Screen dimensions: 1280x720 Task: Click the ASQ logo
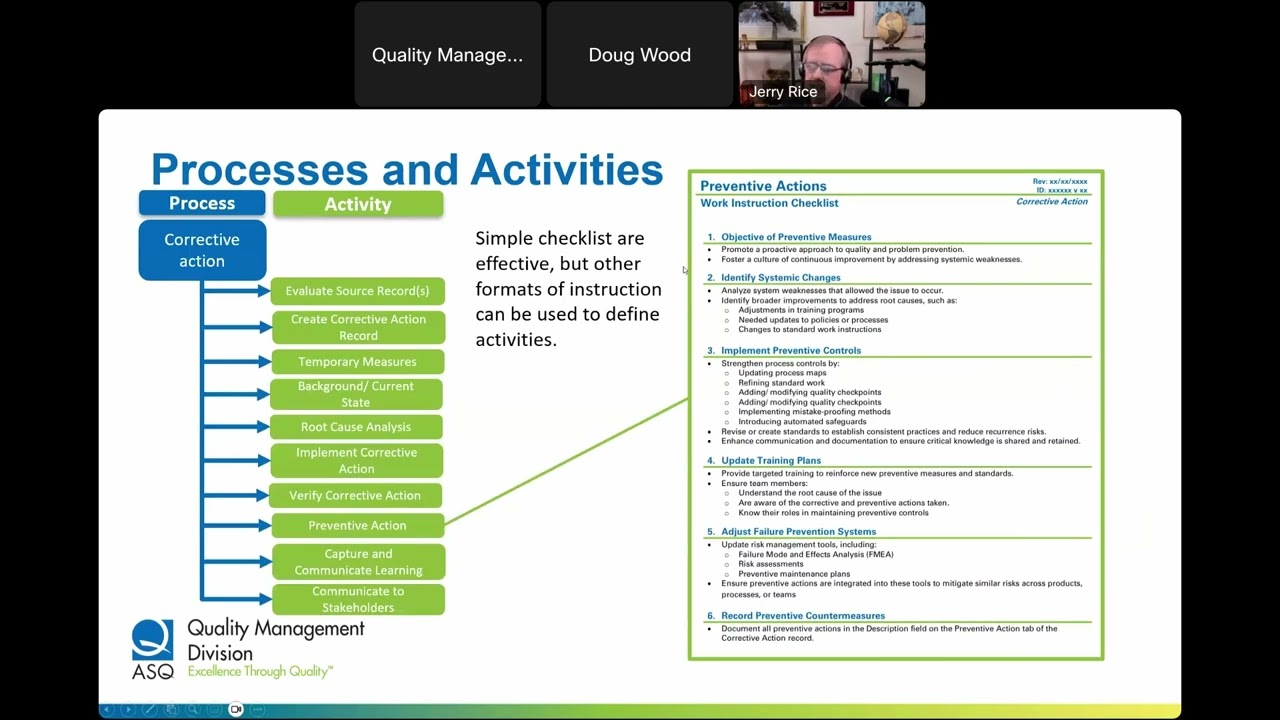(x=153, y=650)
